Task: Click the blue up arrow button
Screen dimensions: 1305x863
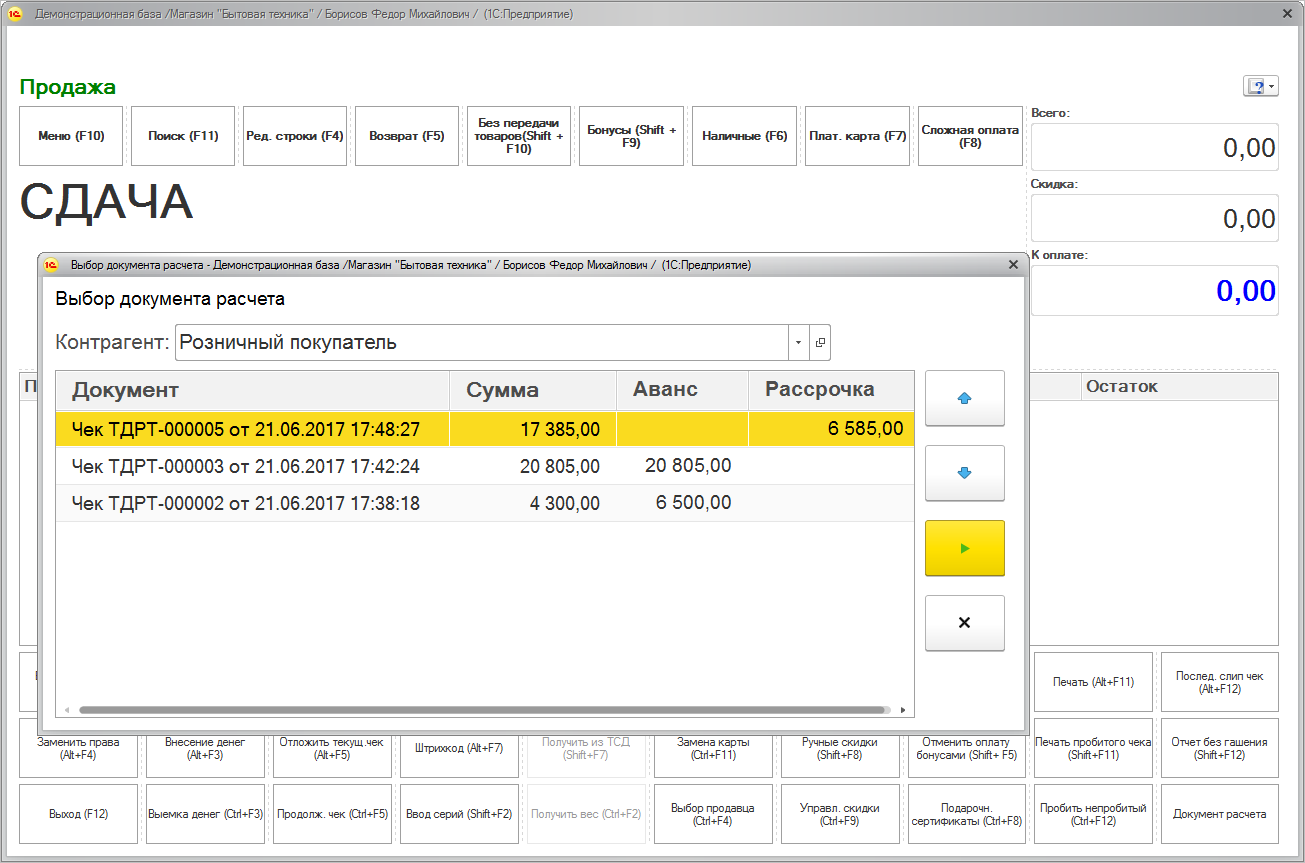Action: [964, 398]
